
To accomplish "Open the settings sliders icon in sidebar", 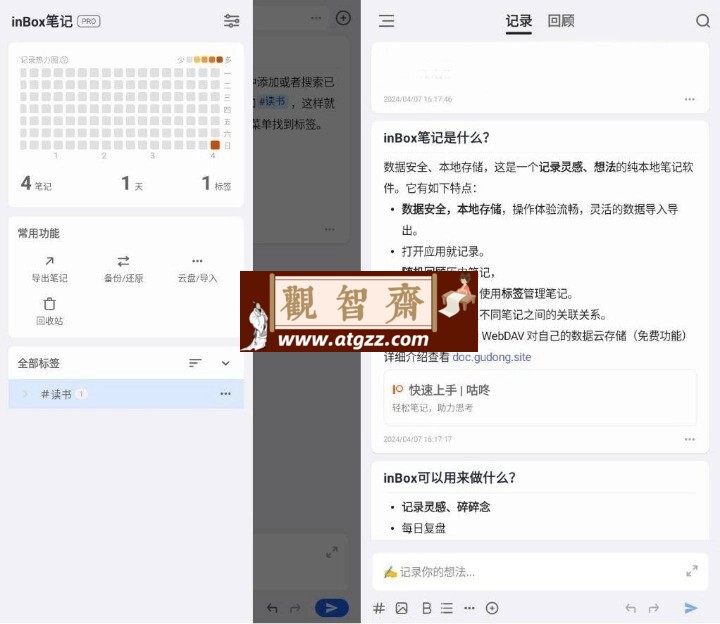I will coord(231,21).
